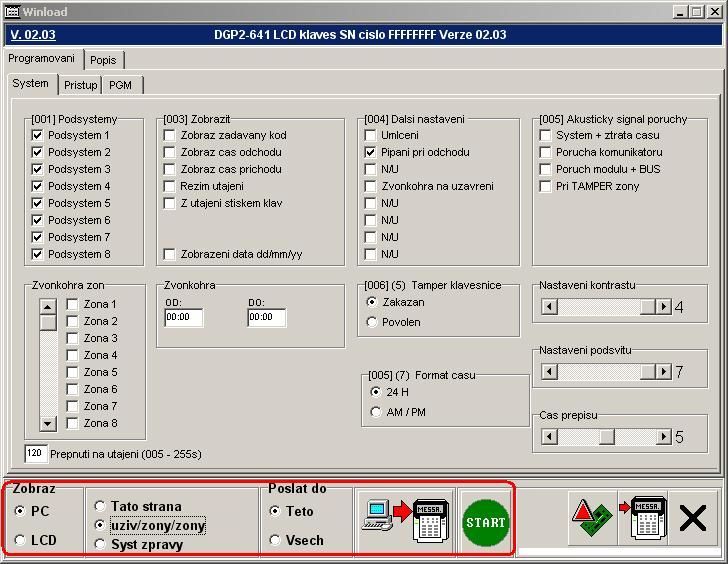Click the red triangle green checkmark icon

592,519
